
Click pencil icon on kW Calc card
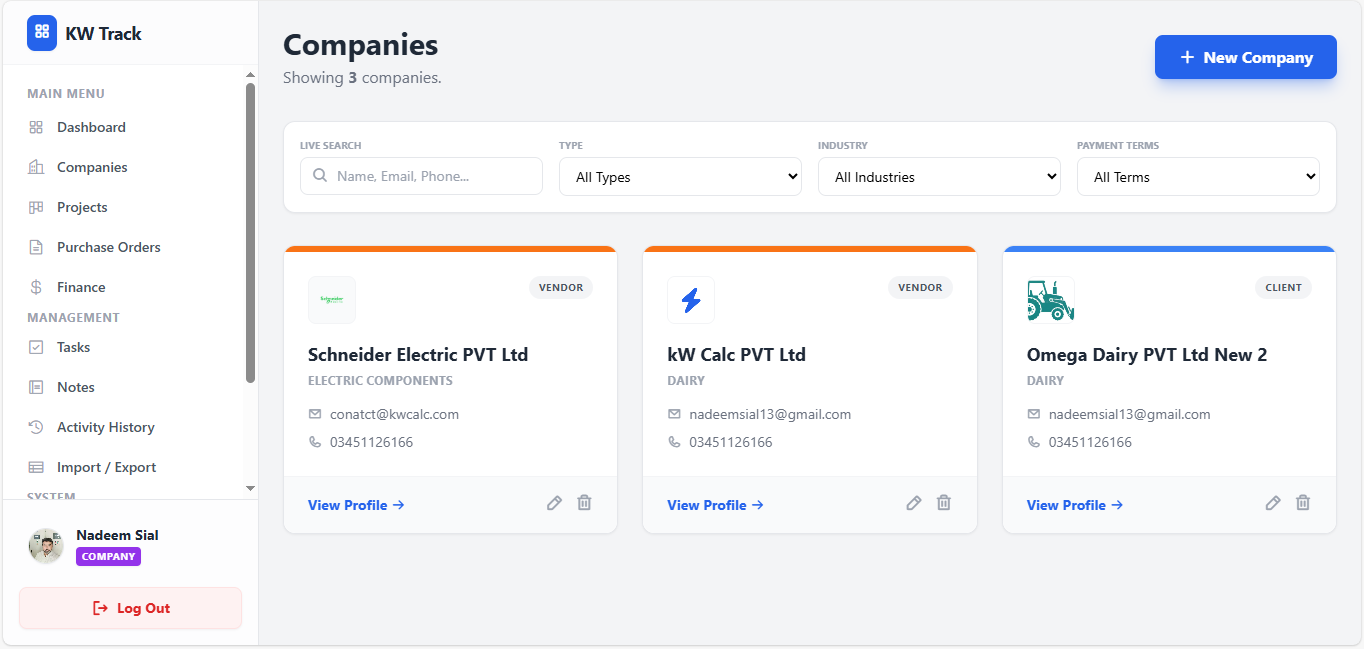point(913,503)
